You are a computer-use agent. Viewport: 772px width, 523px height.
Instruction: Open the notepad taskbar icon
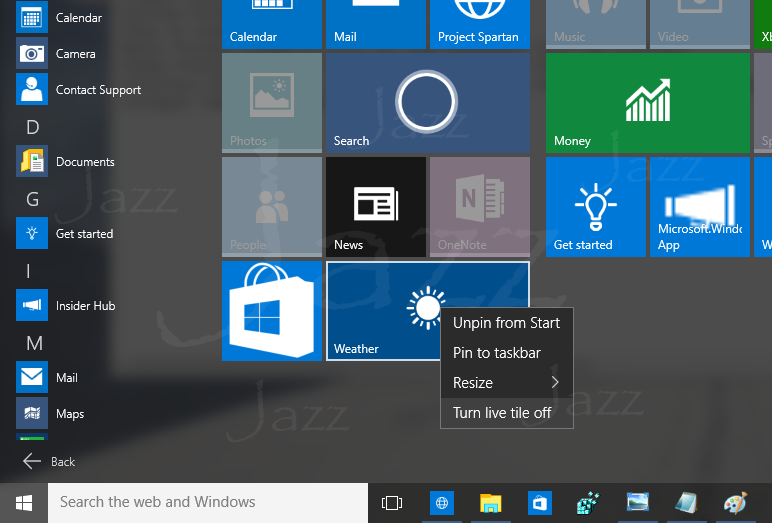[x=686, y=503]
